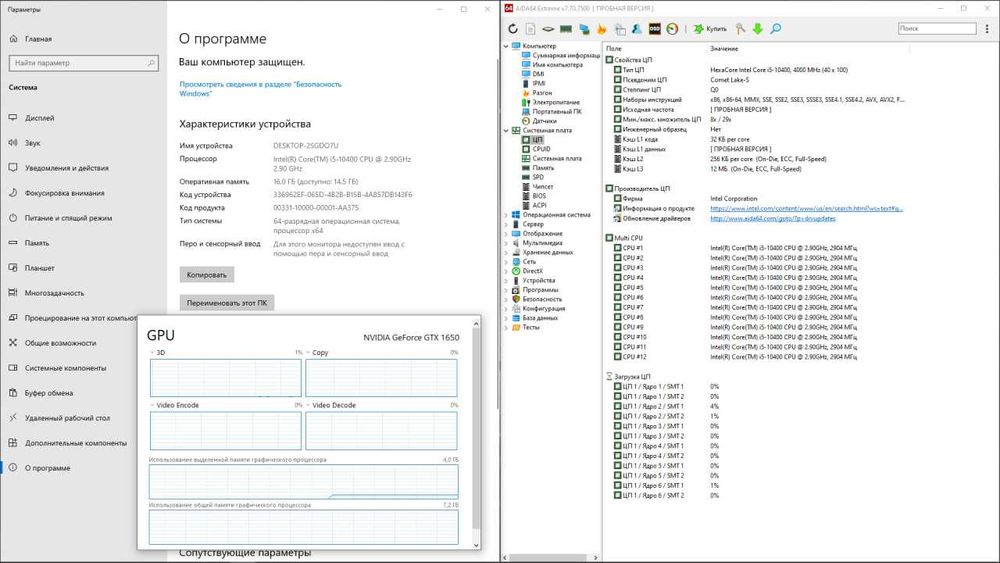Screen dimensions: 1000x563
Task: Expand the Мультимедиа tree node
Action: coord(506,243)
